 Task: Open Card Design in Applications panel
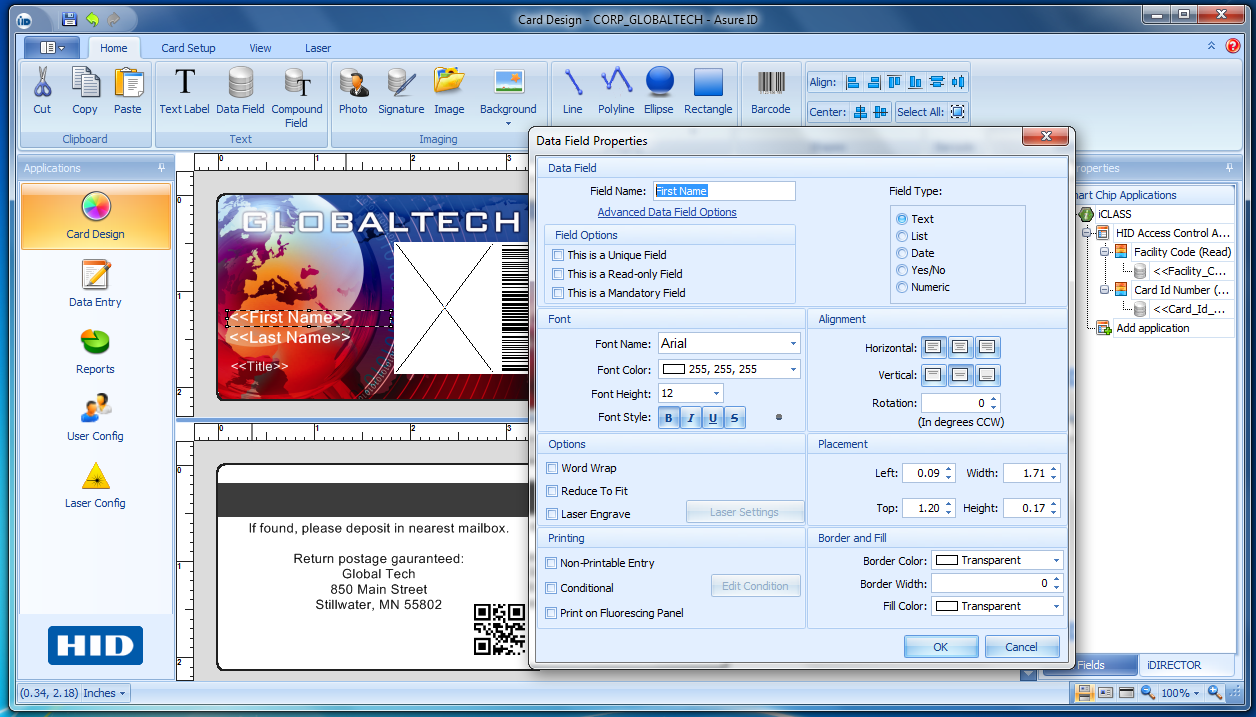[96, 216]
